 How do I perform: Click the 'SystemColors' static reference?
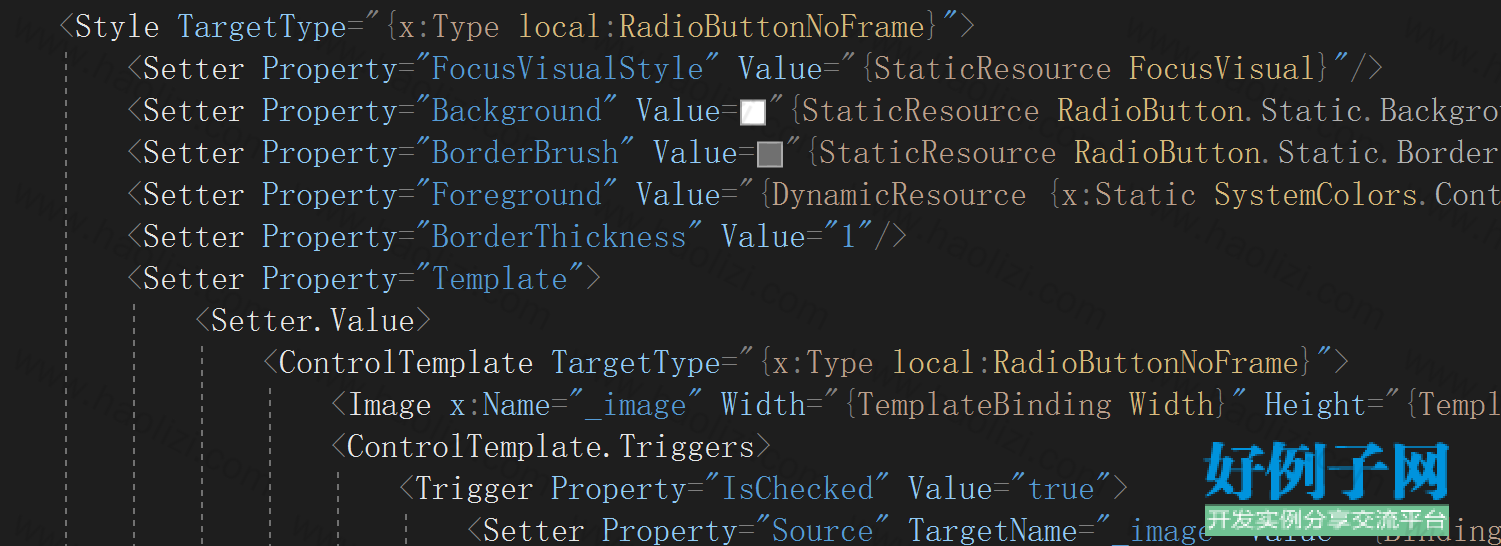(1314, 195)
